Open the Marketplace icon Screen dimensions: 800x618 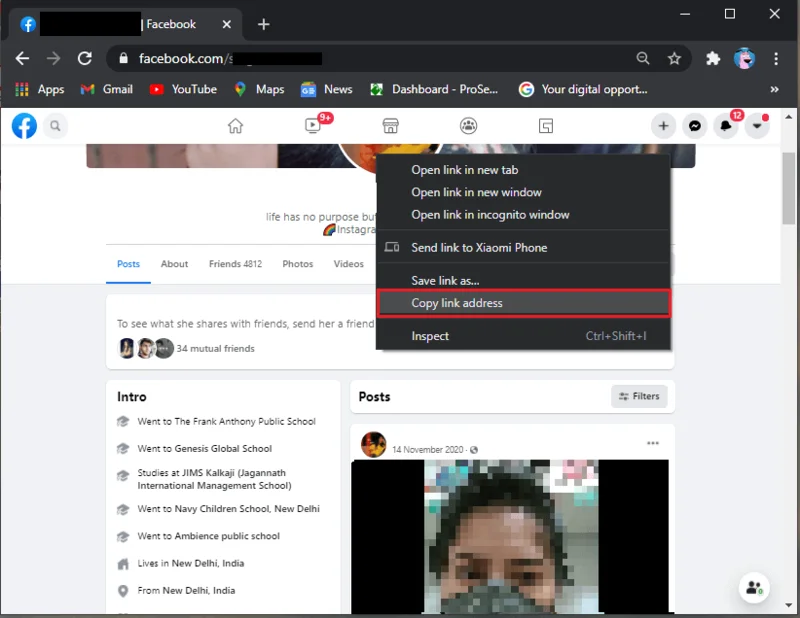(391, 126)
